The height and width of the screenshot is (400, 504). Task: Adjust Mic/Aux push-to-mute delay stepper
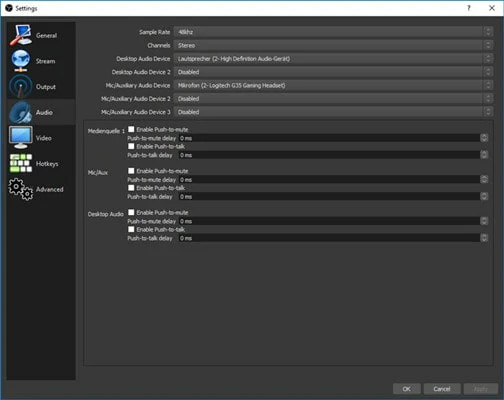[484, 180]
